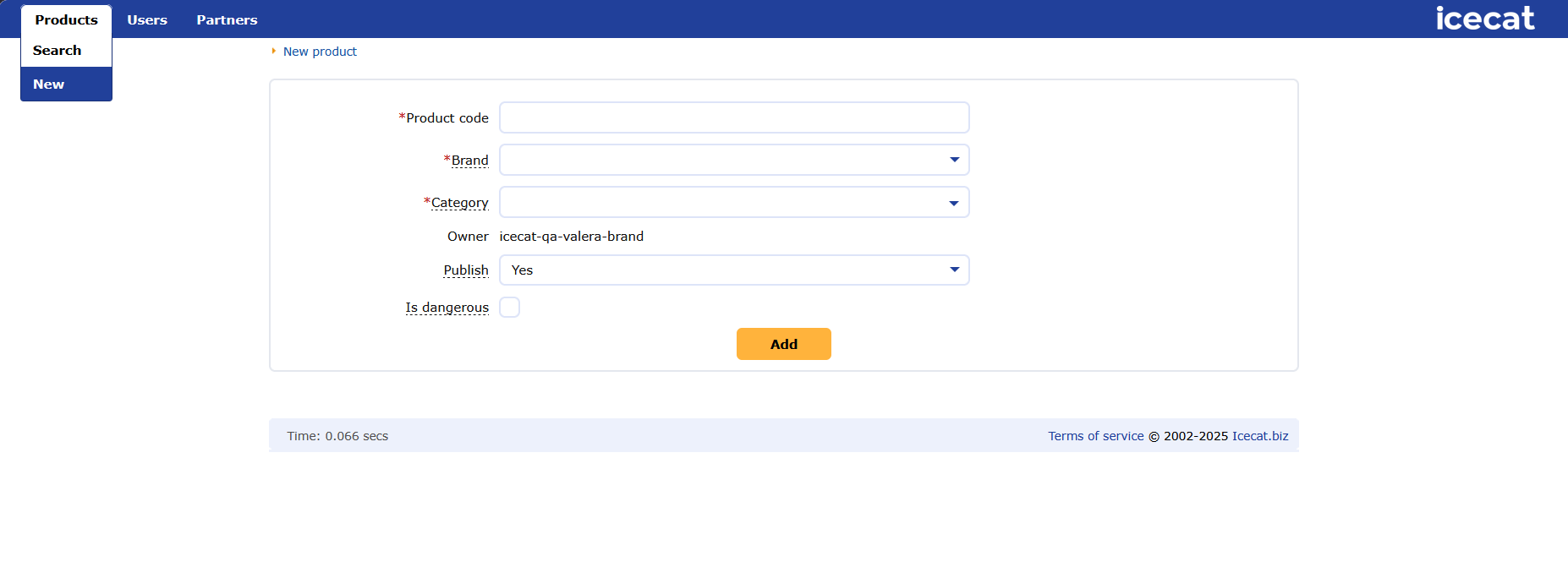Open the Icecat.biz link
Viewport: 1568px width, 578px height.
point(1260,436)
